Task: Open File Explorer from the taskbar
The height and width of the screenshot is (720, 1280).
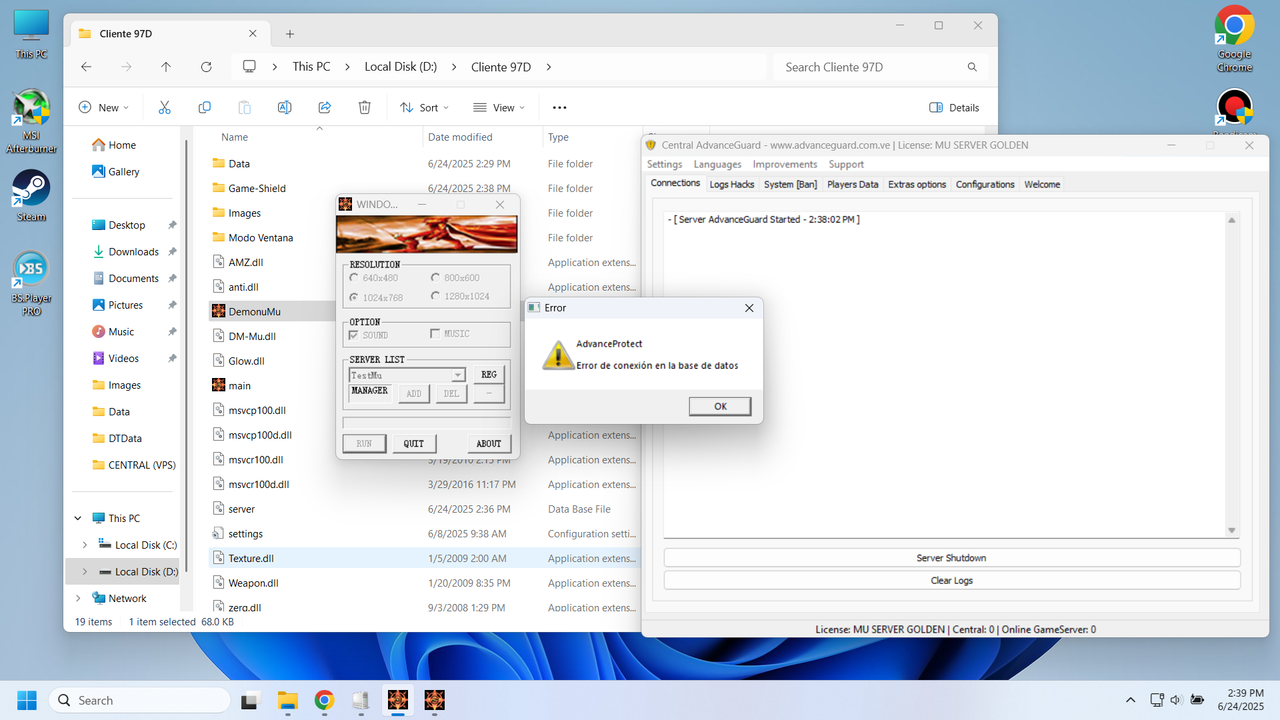Action: (x=287, y=700)
